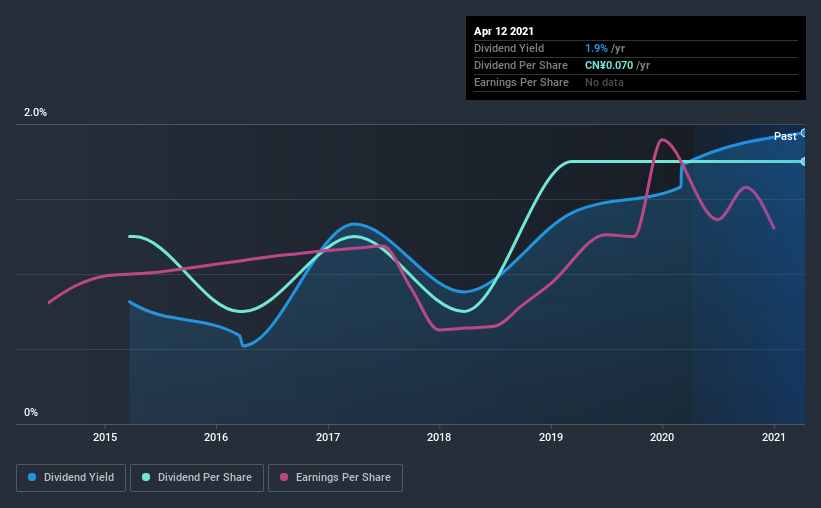This screenshot has height=508, width=821.
Task: Click the Apr 12 2021 tooltip date
Action: coord(504,31)
